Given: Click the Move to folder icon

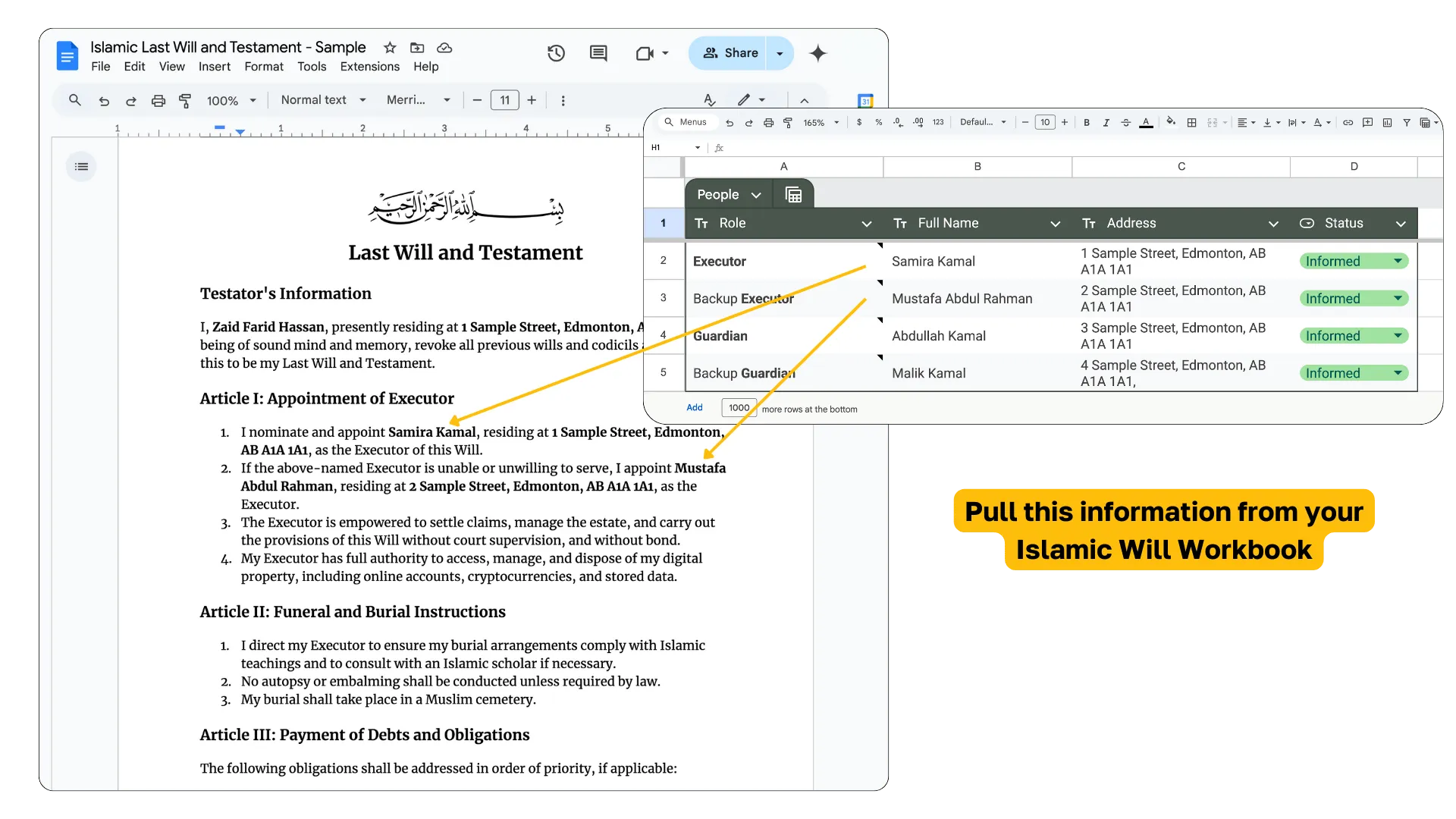Looking at the screenshot, I should (x=417, y=48).
